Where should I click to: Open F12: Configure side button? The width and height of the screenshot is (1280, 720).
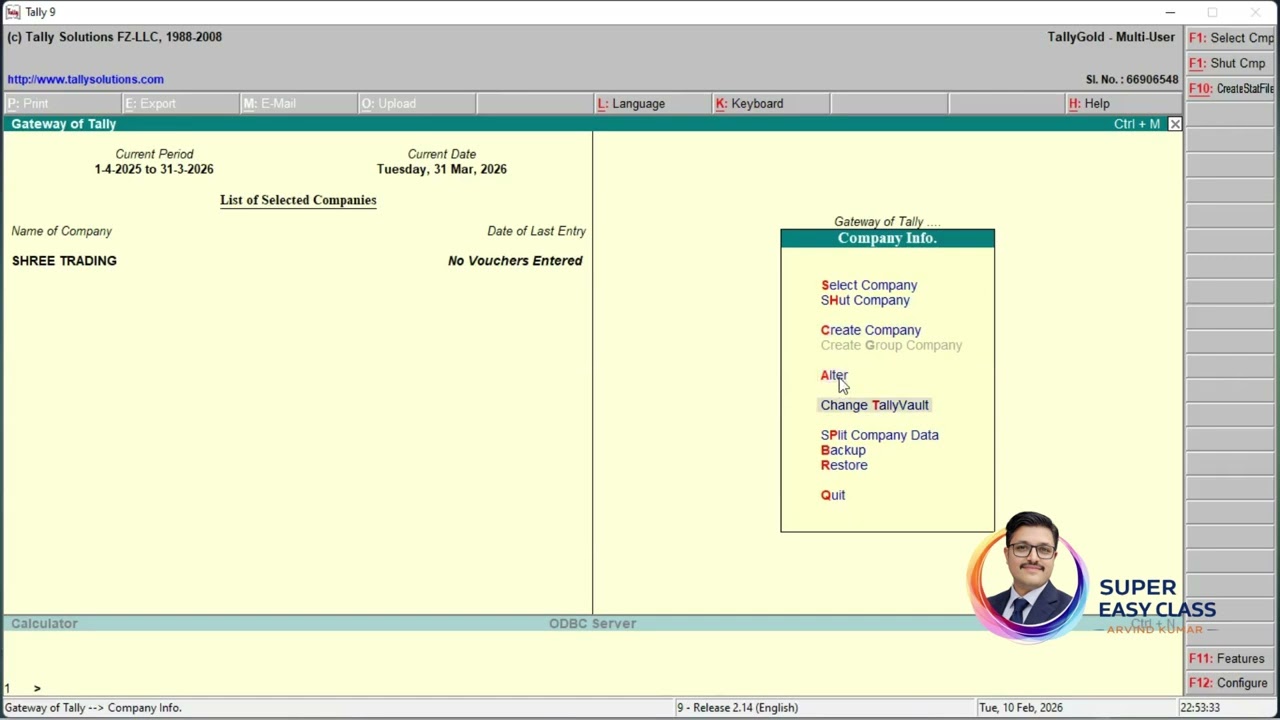pyautogui.click(x=1232, y=683)
